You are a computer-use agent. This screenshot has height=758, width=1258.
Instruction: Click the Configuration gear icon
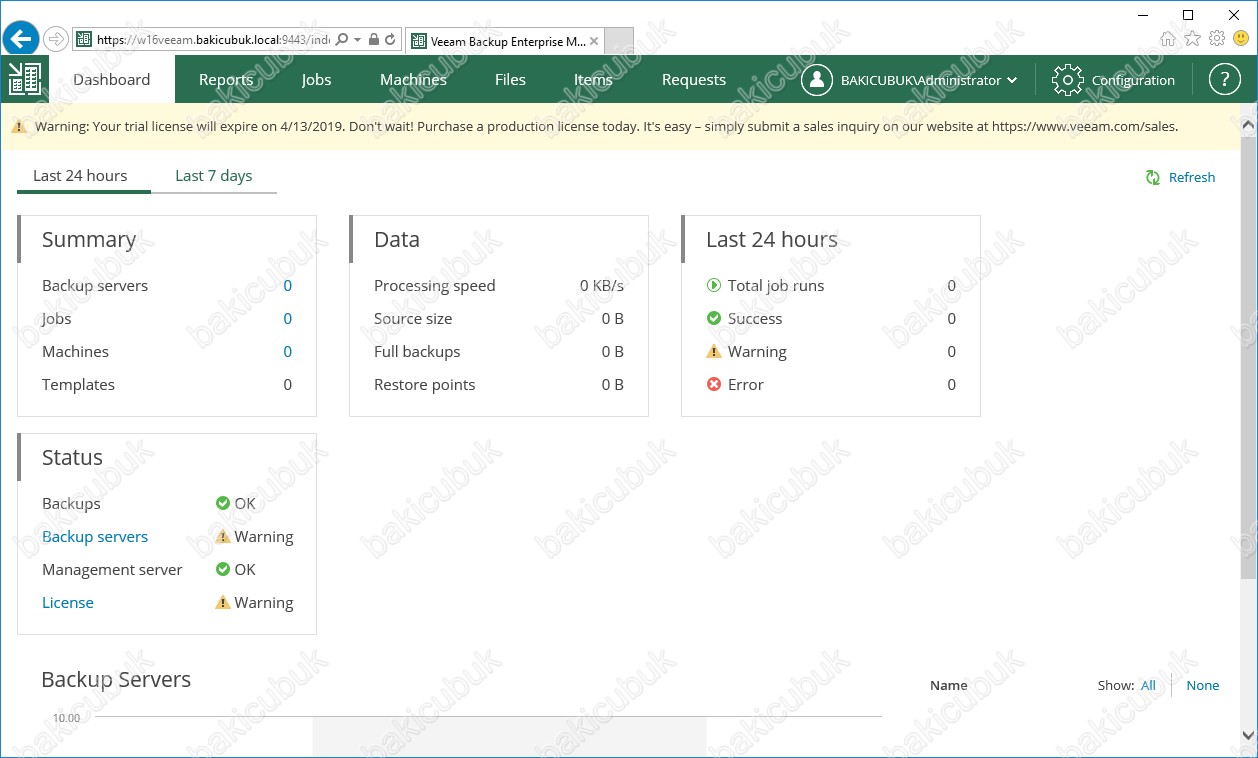[1068, 80]
